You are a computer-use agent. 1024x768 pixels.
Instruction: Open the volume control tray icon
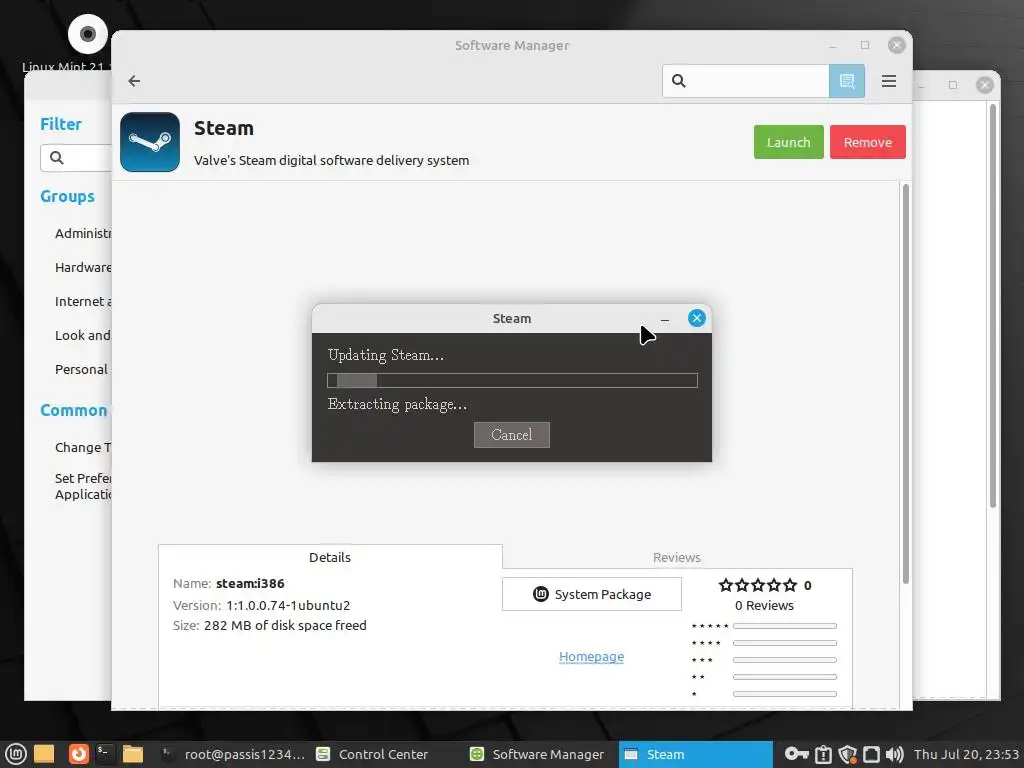895,754
